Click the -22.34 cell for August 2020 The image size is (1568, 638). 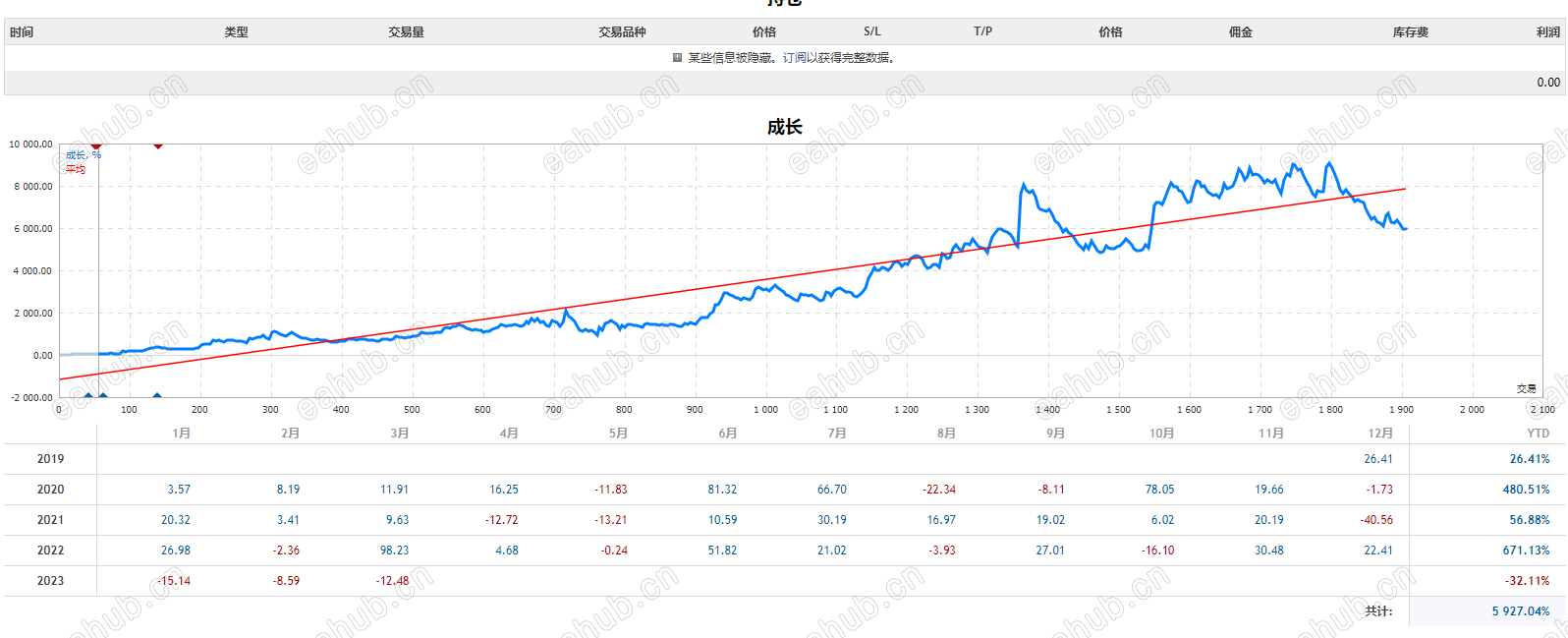(939, 490)
